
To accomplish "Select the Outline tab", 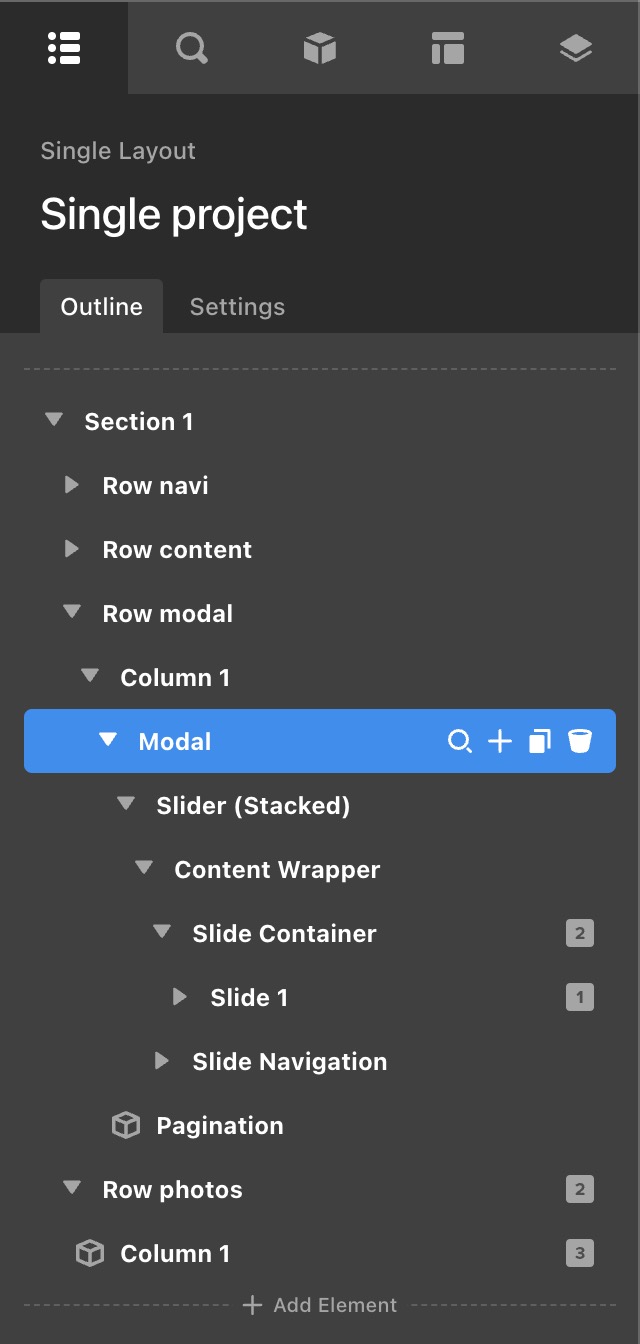I will coord(101,307).
